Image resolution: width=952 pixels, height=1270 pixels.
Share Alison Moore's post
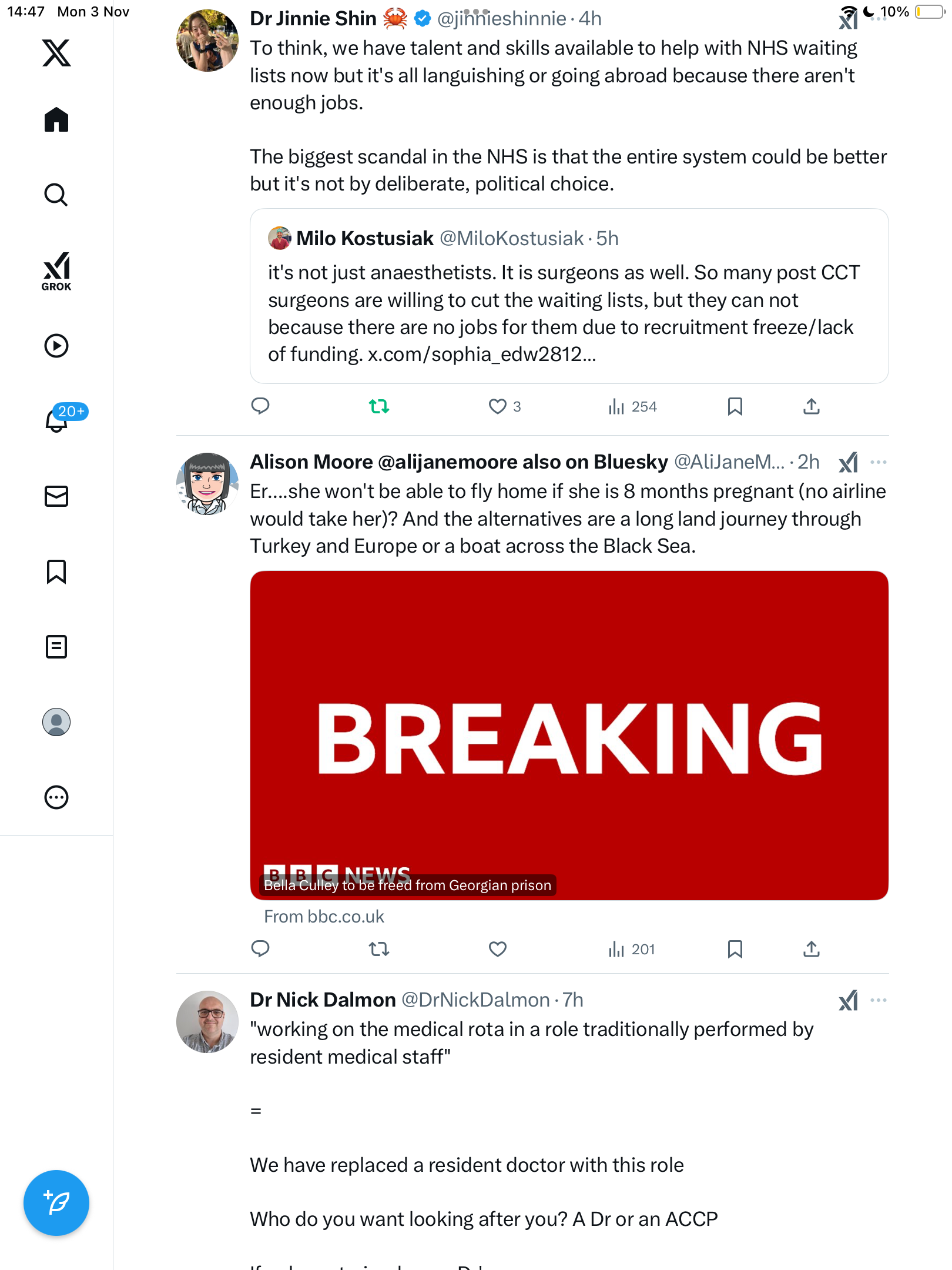coord(812,949)
